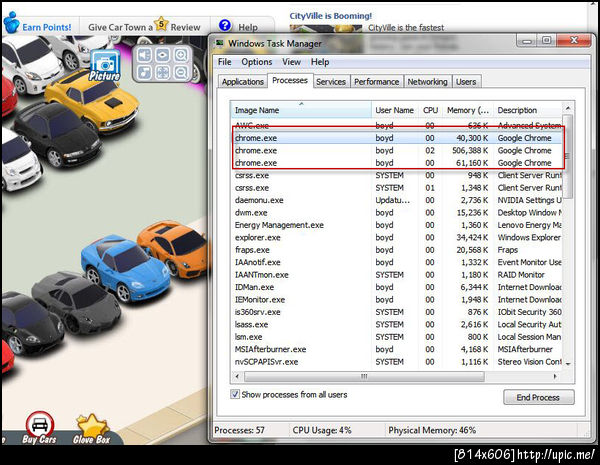The image size is (600, 465).
Task: Click the horizontal scrollbar left arrow
Action: (238, 377)
